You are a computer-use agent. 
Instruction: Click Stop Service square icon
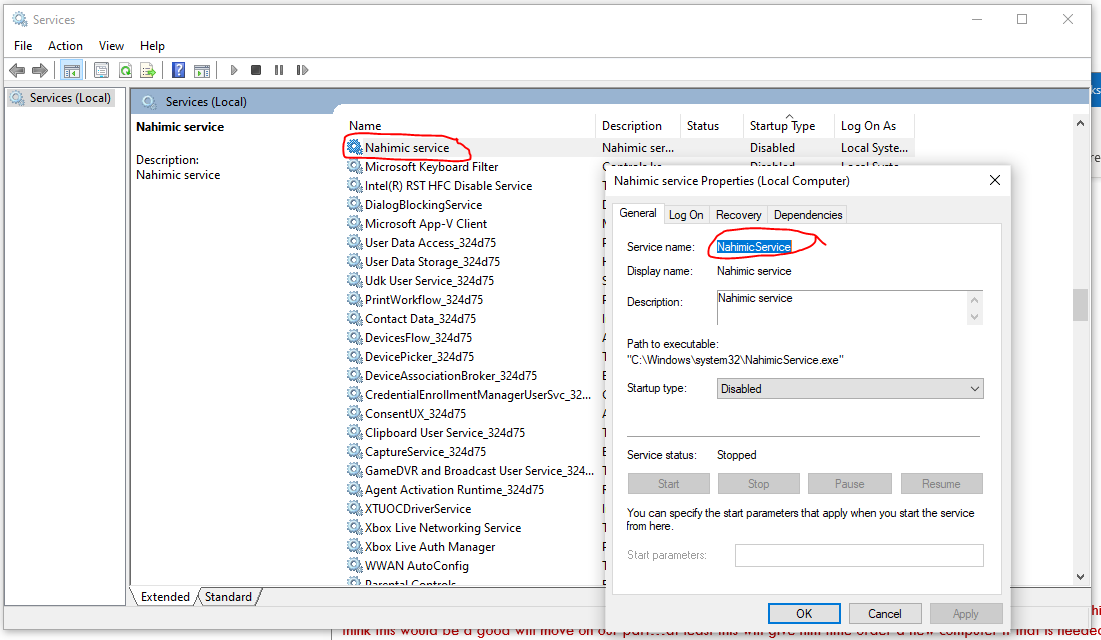coord(256,70)
